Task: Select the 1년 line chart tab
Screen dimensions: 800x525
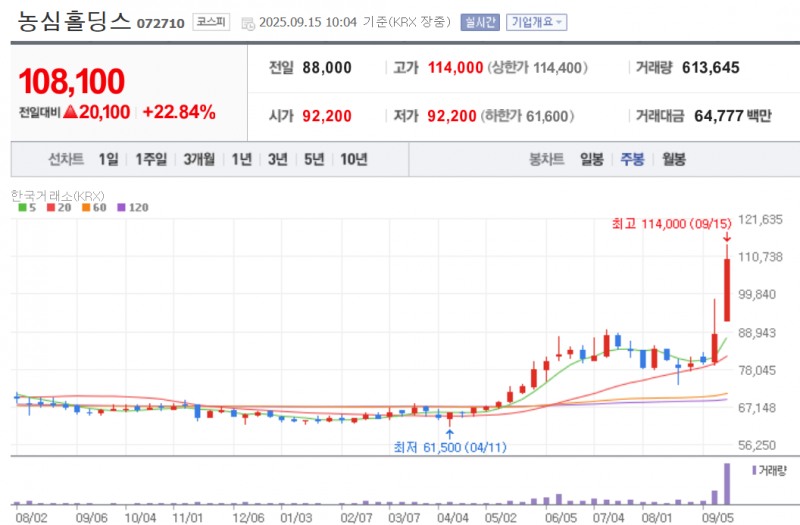Action: click(x=242, y=159)
